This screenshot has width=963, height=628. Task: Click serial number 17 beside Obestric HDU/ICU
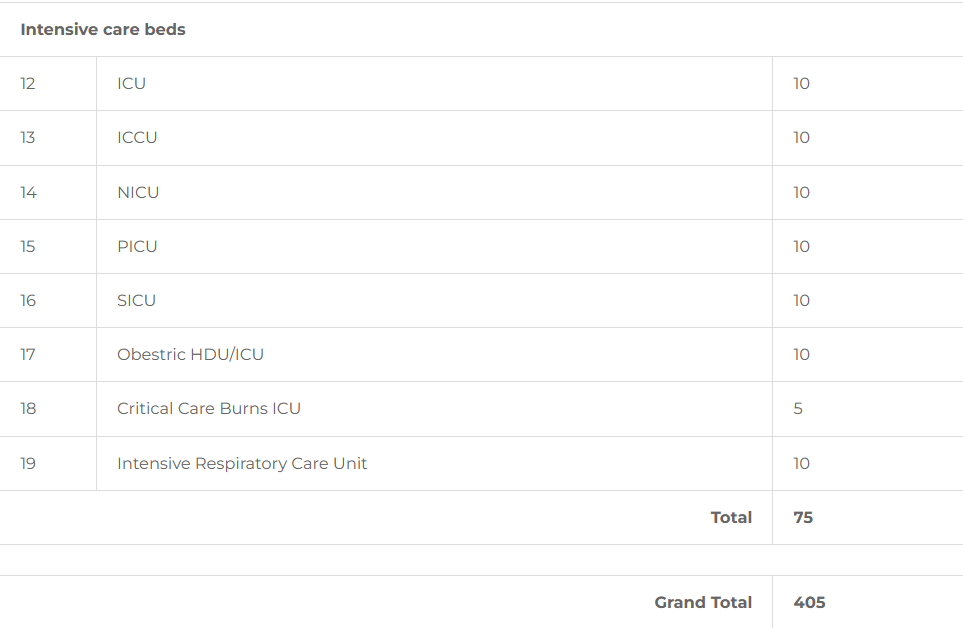click(x=28, y=354)
